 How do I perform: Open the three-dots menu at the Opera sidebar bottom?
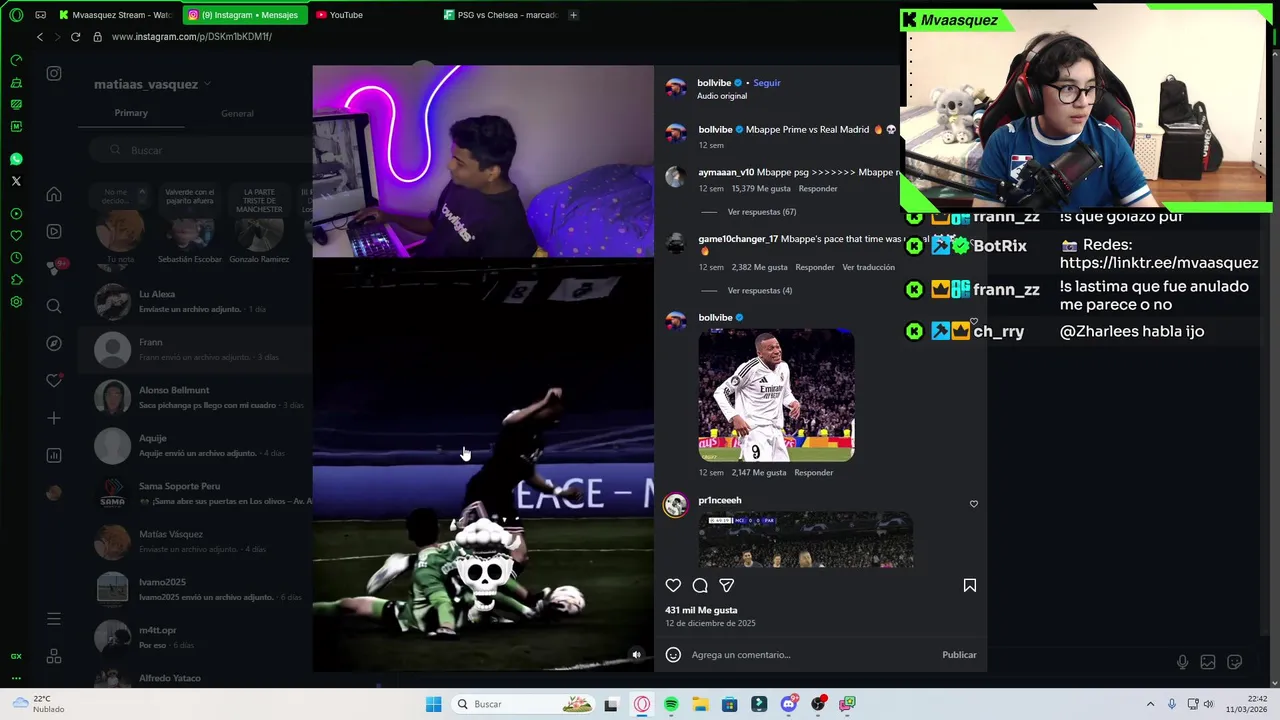[x=16, y=678]
